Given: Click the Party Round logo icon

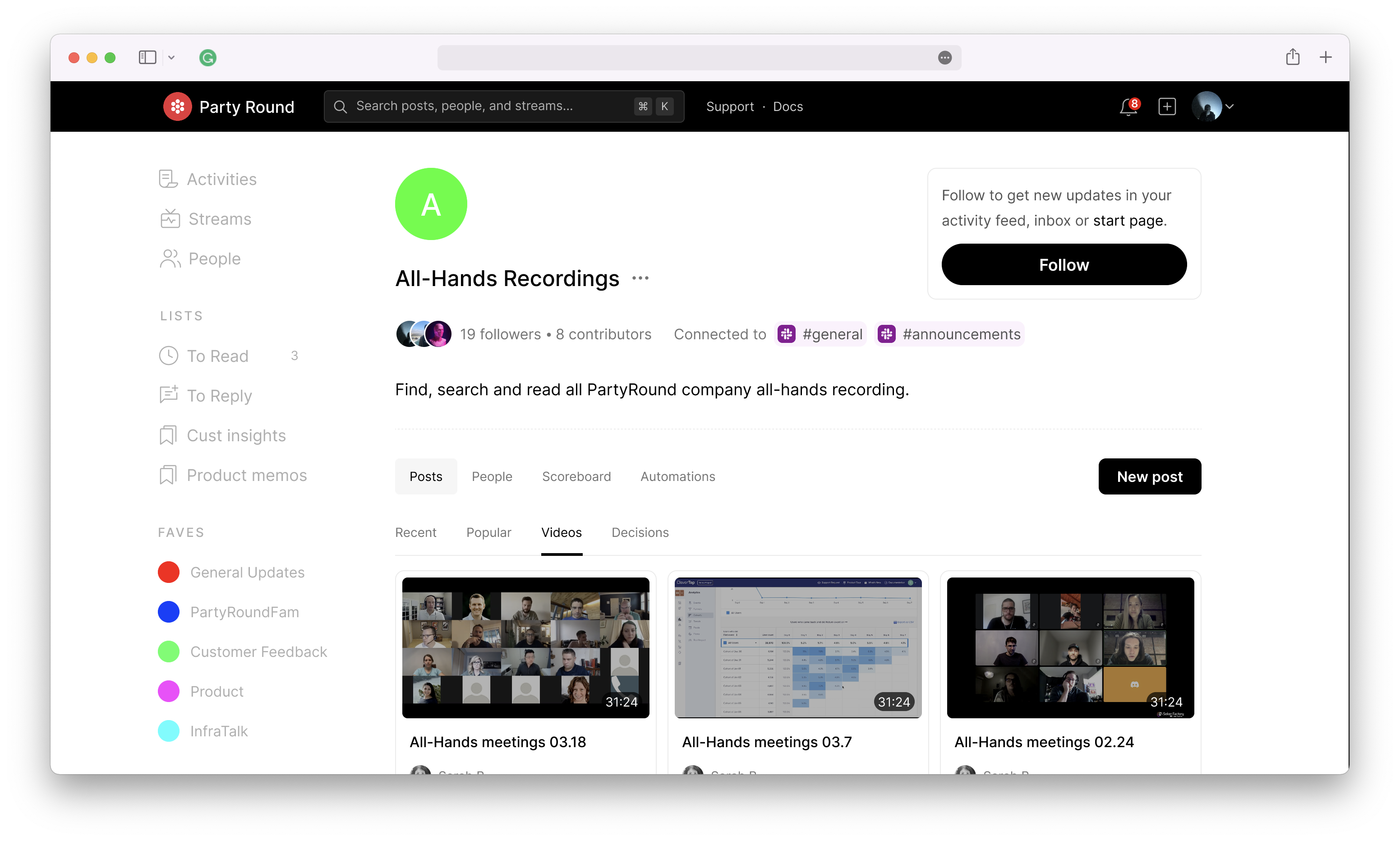Looking at the screenshot, I should (177, 106).
